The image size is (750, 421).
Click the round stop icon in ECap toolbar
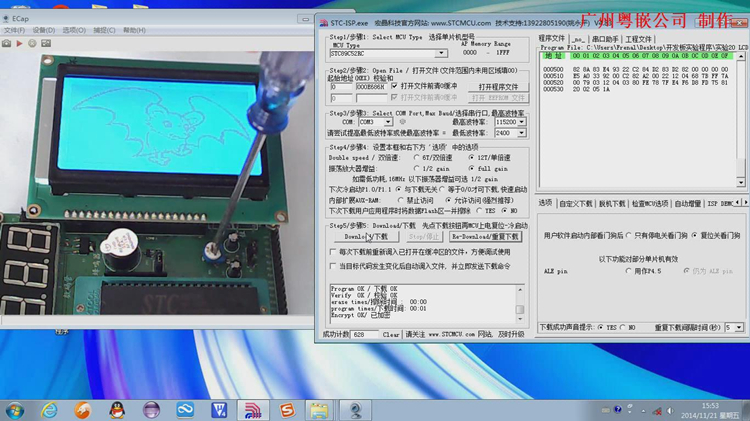(x=32, y=44)
